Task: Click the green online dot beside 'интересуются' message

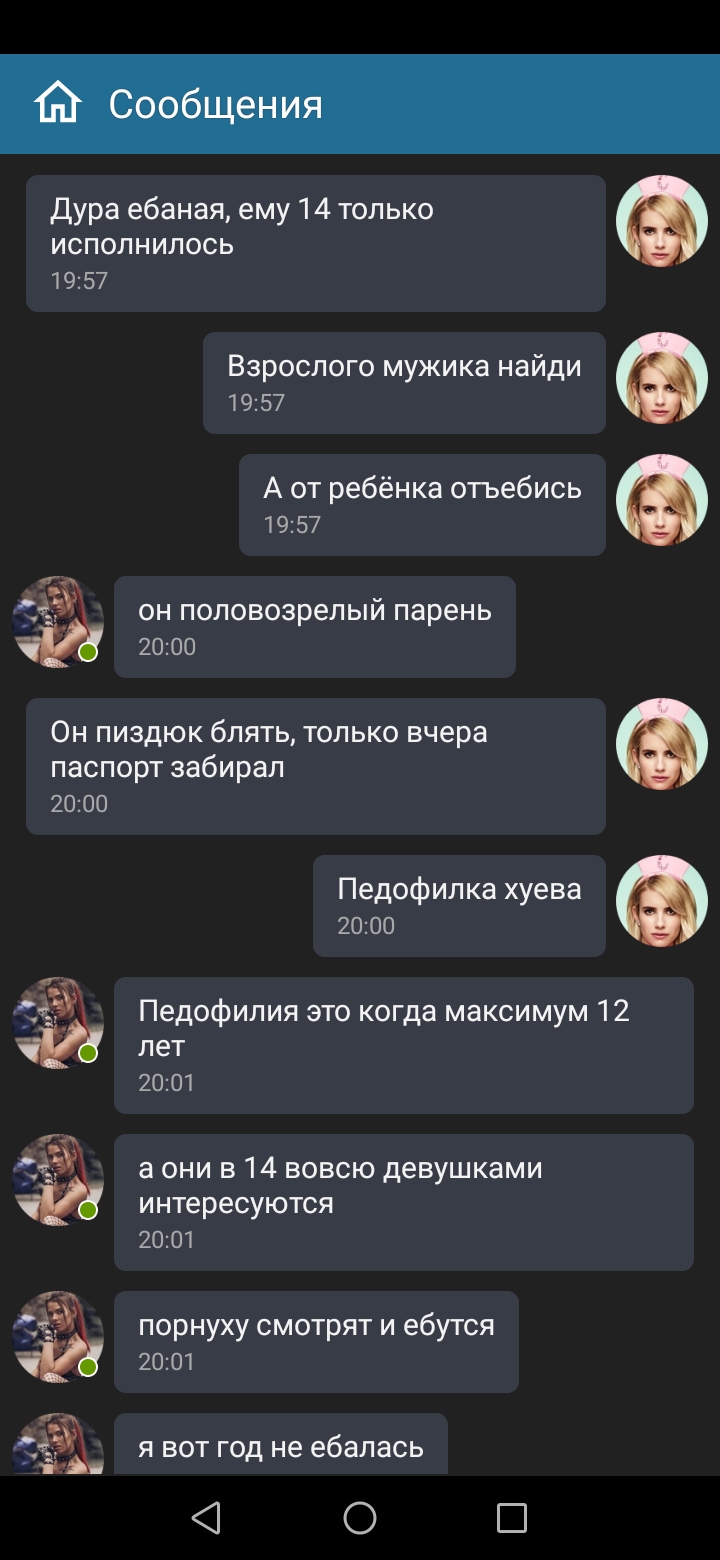Action: (x=88, y=1210)
